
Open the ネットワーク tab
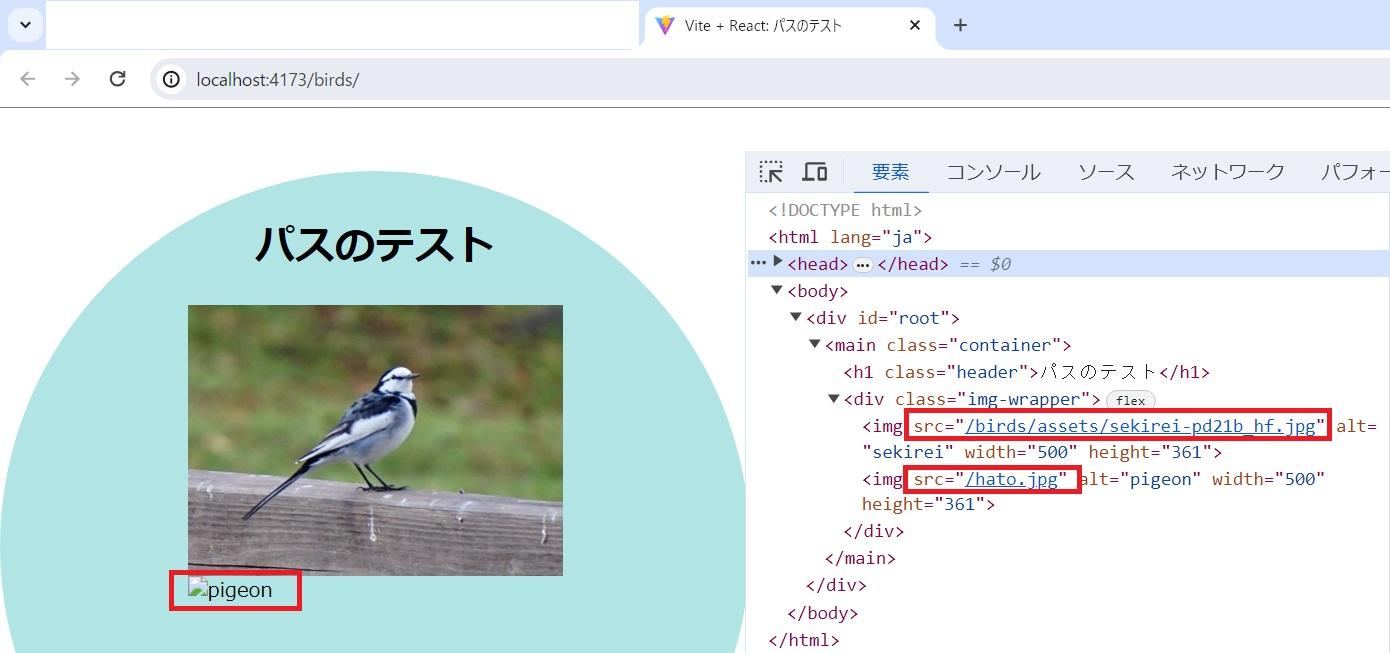click(x=1227, y=172)
